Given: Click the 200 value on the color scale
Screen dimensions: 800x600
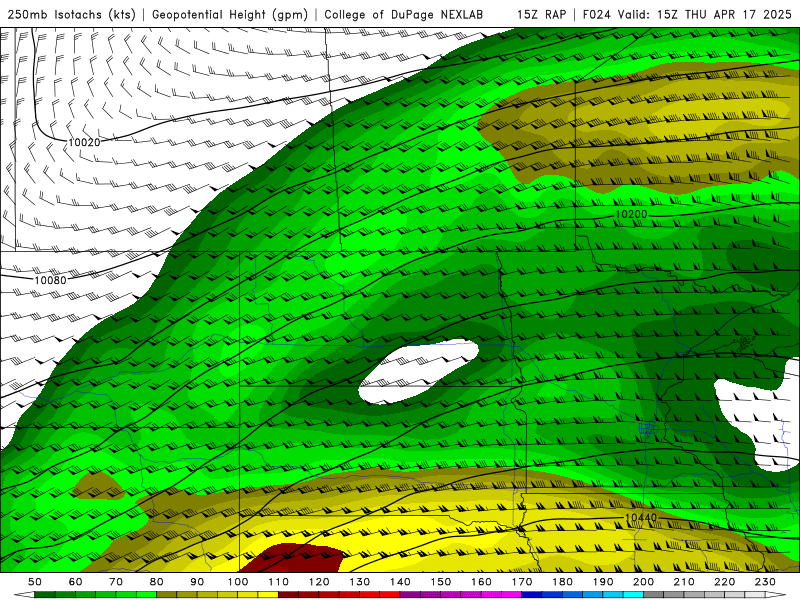Looking at the screenshot, I should (643, 582).
